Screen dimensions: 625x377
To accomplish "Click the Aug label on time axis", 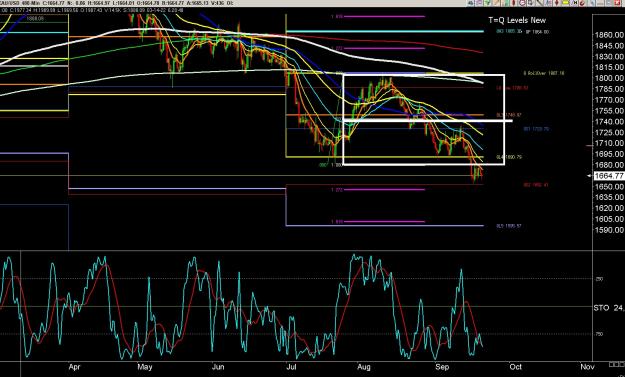I will (x=364, y=367).
